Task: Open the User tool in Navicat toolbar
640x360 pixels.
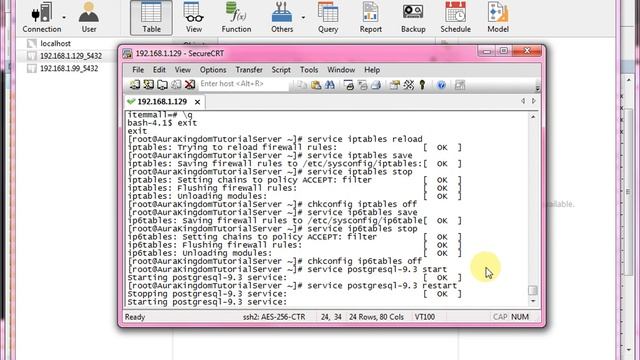Action: (89, 18)
